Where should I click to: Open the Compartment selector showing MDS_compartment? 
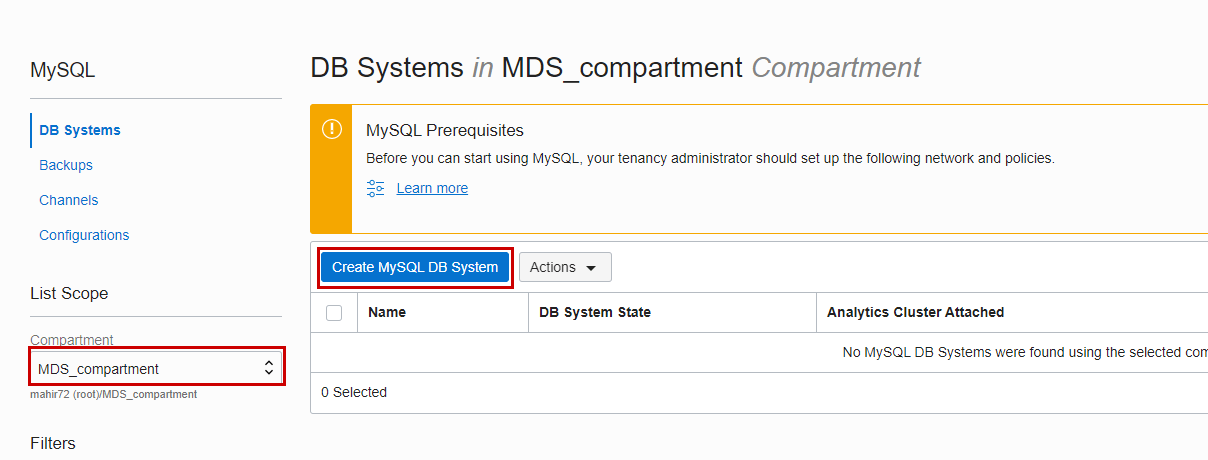(156, 369)
